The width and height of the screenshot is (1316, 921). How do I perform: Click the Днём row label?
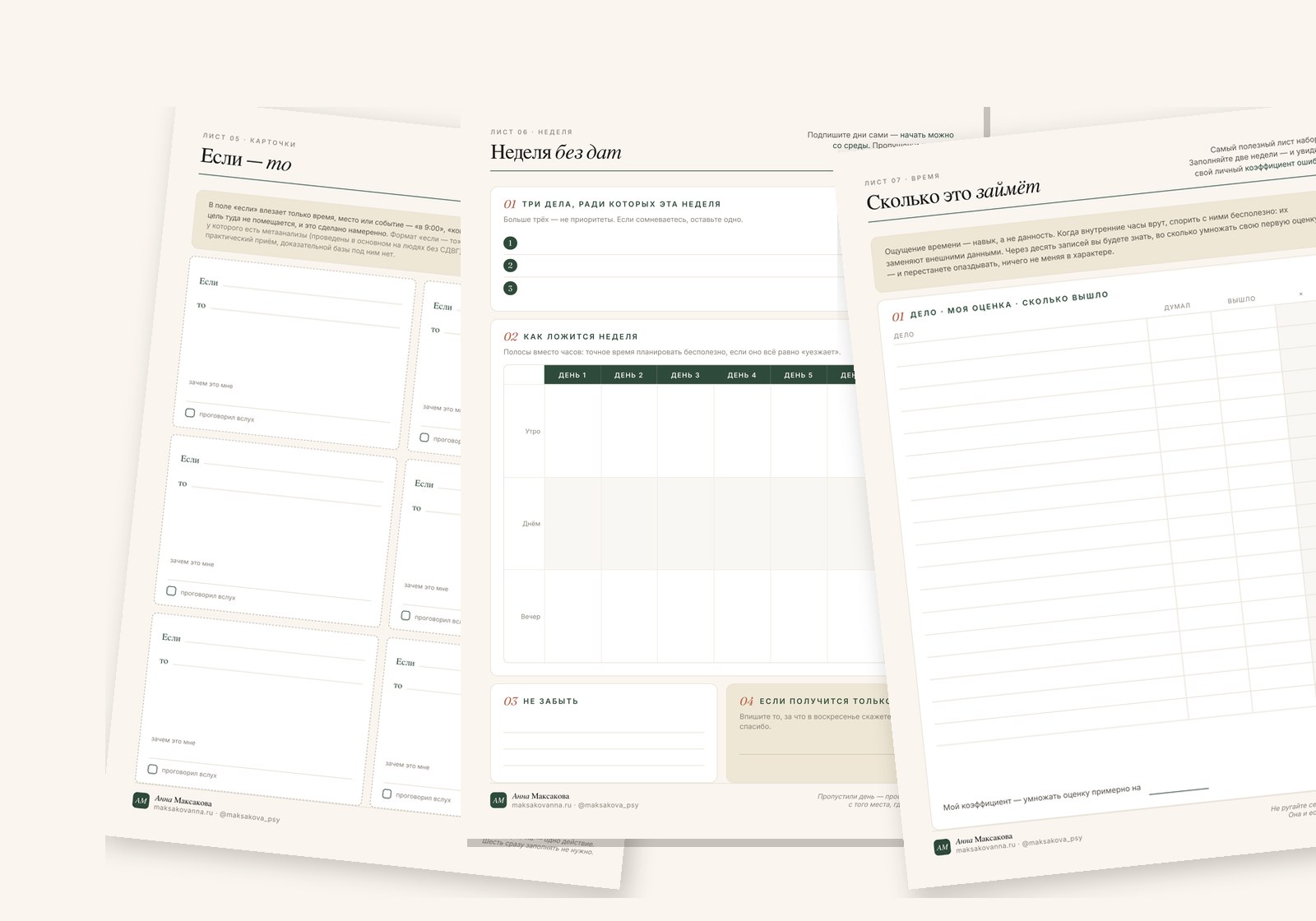pyautogui.click(x=531, y=524)
